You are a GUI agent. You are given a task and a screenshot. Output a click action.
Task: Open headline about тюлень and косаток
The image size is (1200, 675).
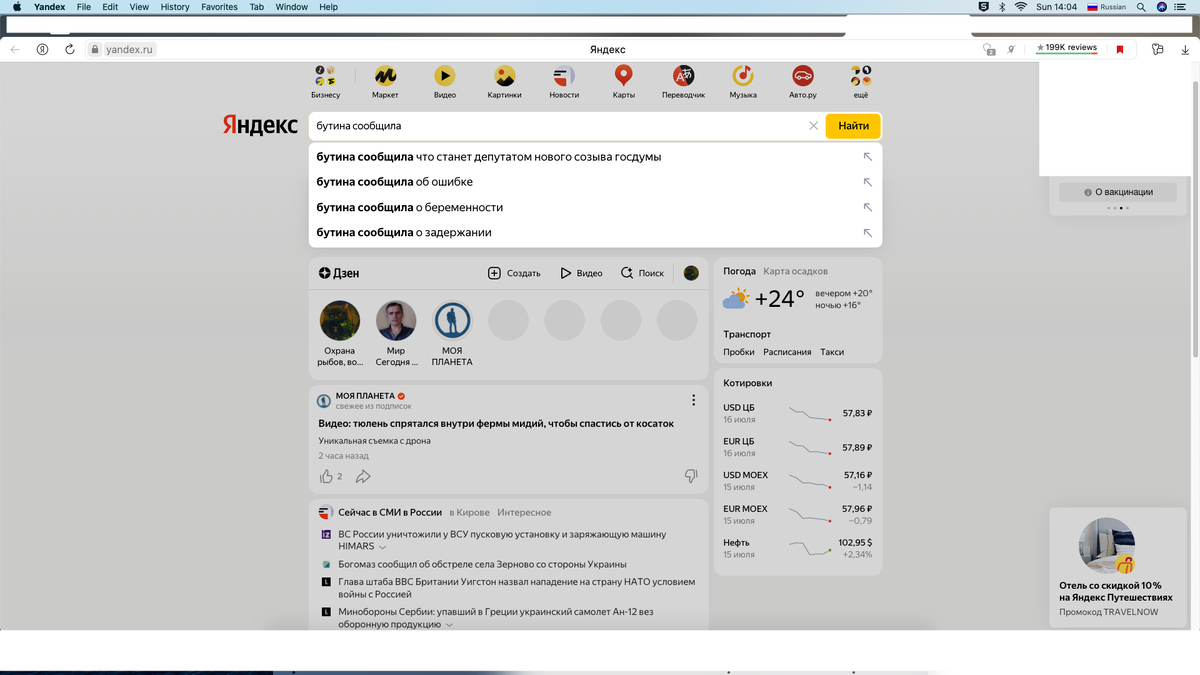tap(496, 424)
